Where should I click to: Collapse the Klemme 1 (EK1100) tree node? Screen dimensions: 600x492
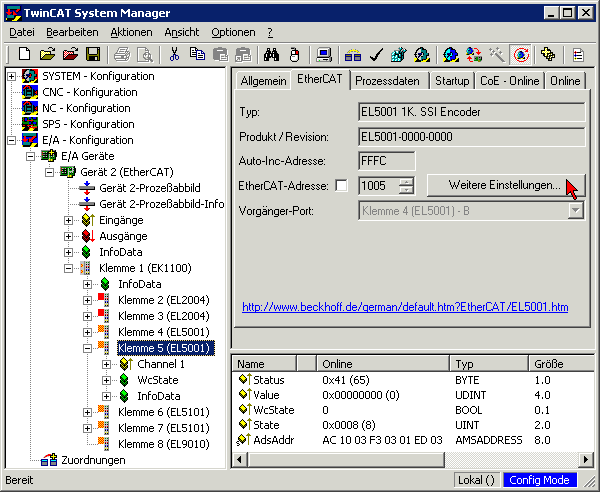tap(69, 268)
